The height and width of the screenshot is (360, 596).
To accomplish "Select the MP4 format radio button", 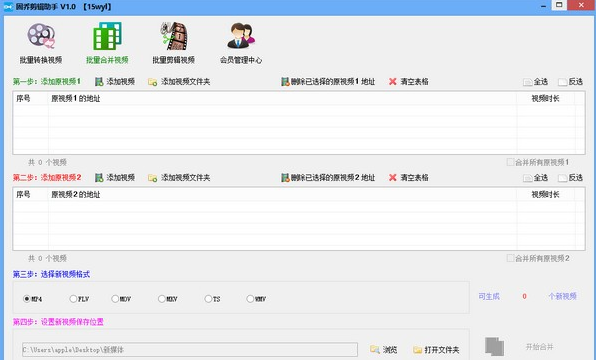I will [x=27, y=299].
